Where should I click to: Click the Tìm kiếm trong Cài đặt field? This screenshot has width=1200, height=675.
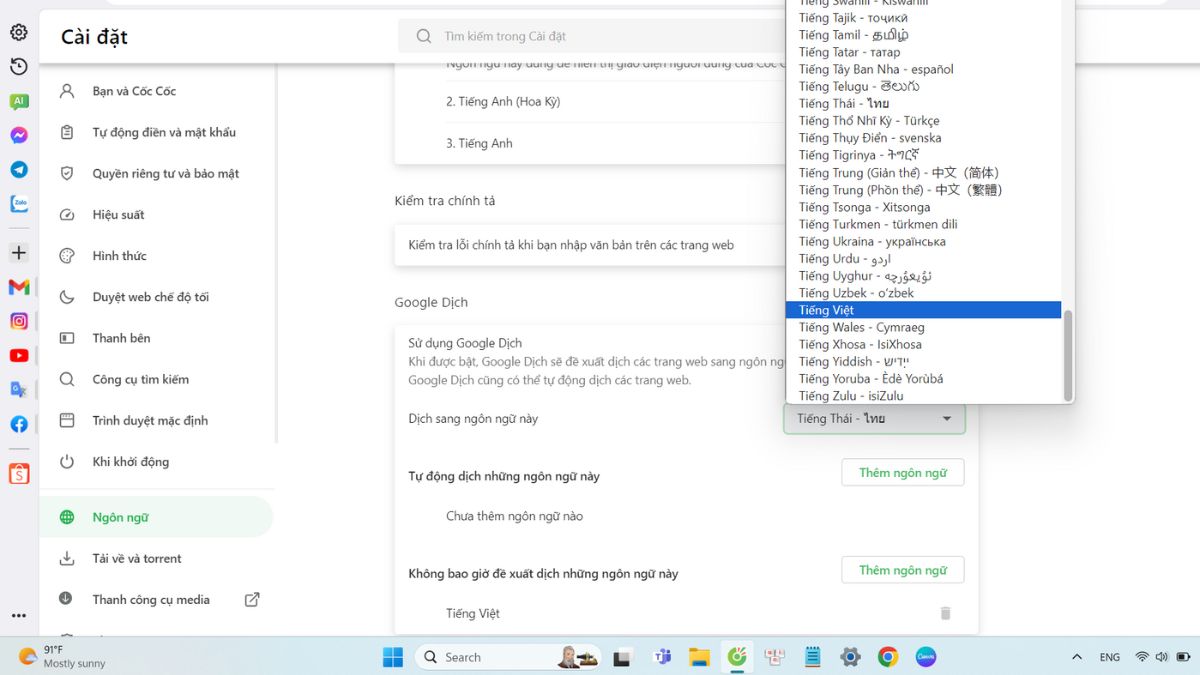click(592, 36)
